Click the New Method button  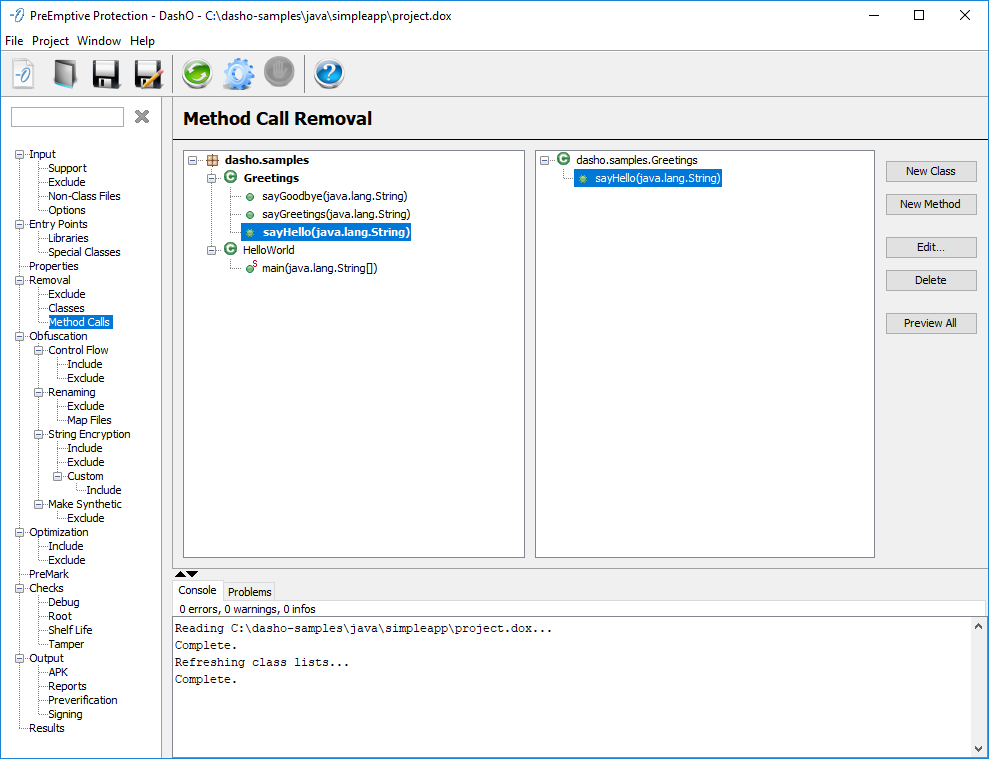pyautogui.click(x=930, y=204)
